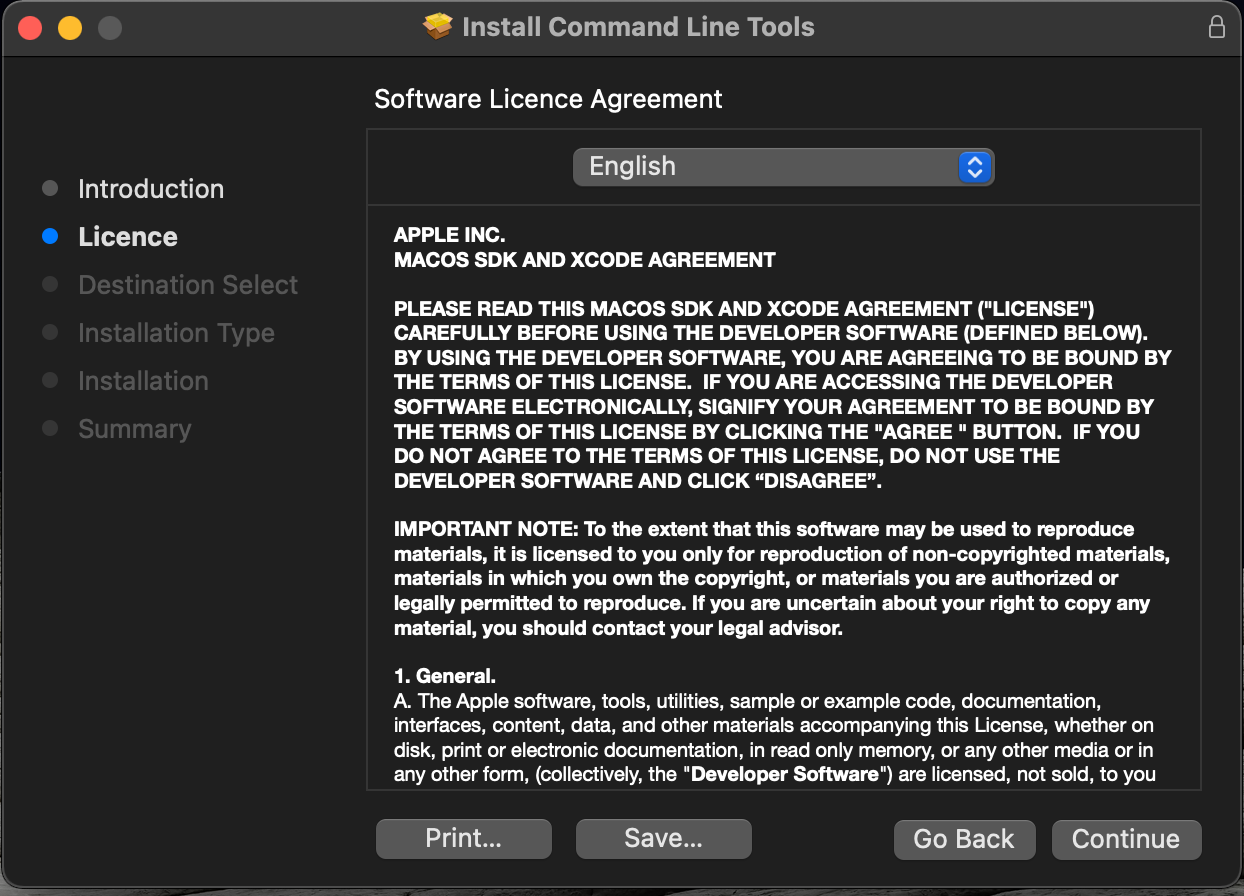Screen dimensions: 1244x896
Task: Click the Install Command Line Tools window title
Action: (638, 27)
